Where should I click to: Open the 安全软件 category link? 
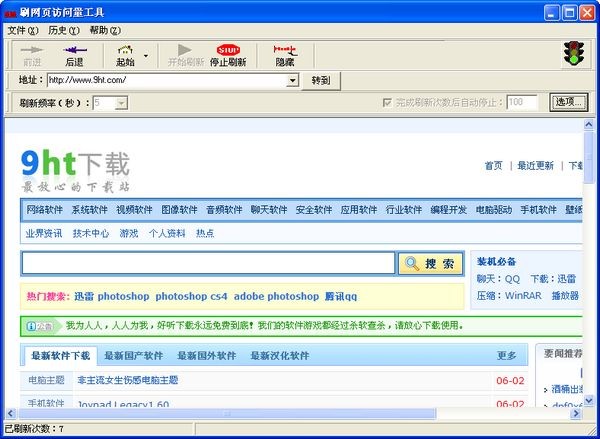tap(314, 210)
